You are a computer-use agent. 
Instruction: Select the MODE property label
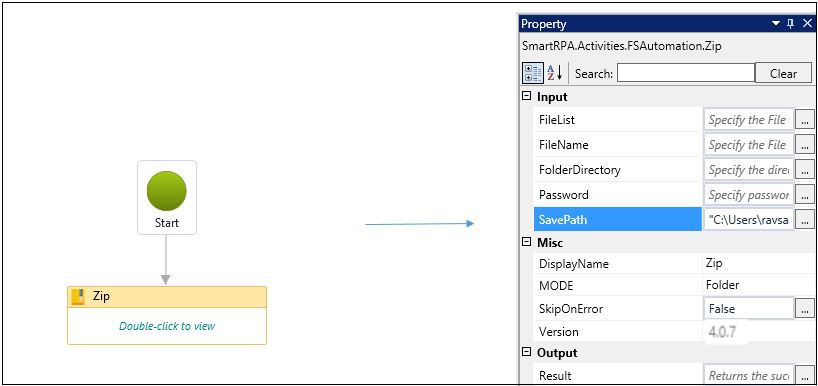(556, 286)
